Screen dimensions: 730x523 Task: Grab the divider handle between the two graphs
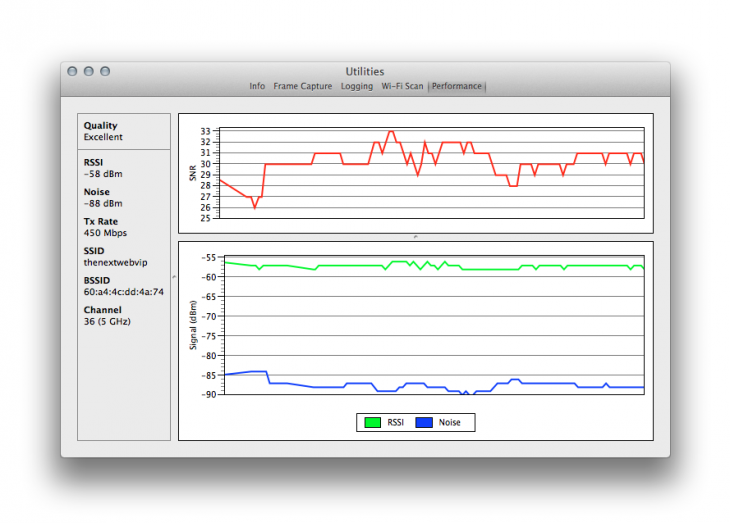415,236
